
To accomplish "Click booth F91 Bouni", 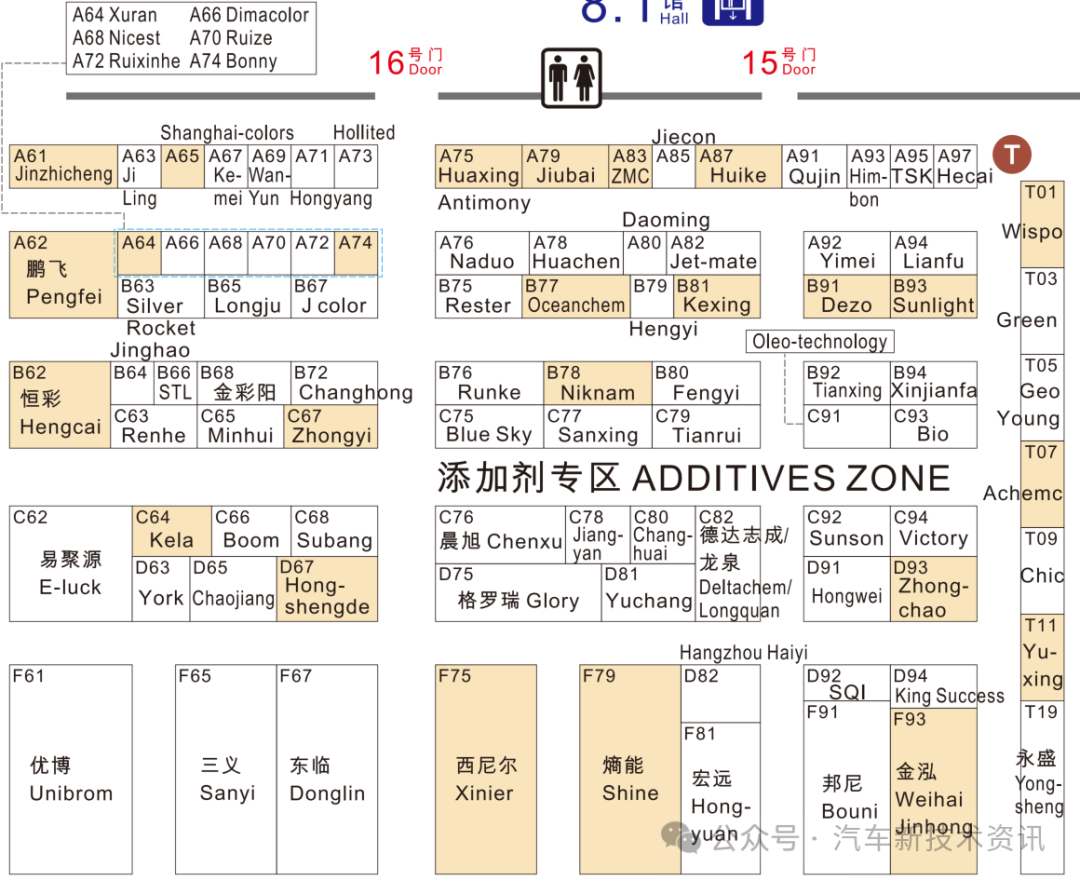I will [x=847, y=787].
